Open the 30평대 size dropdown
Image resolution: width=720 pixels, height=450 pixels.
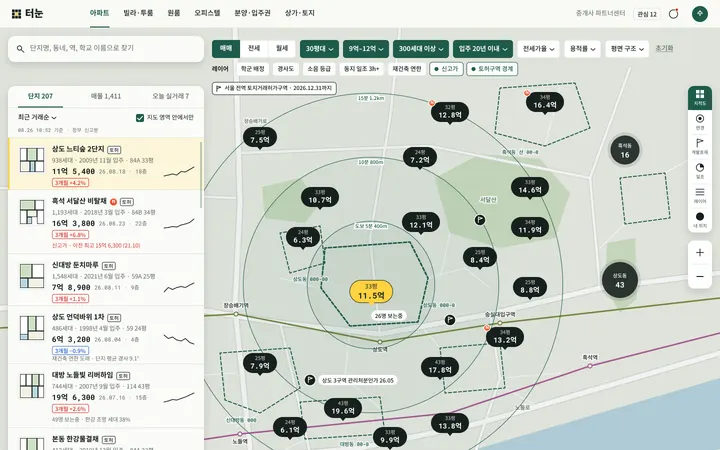coord(319,49)
